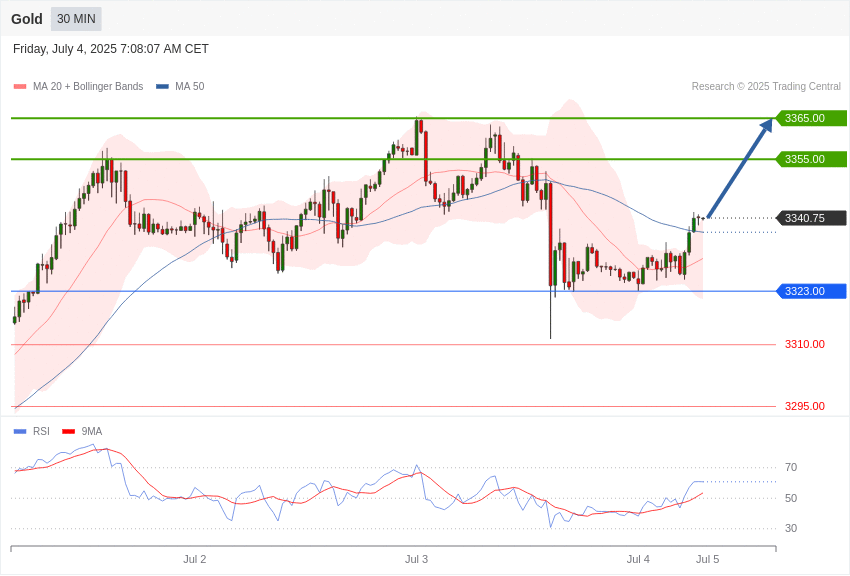Viewport: 850px width, 576px height.
Task: Click the Jul 5 date axis label
Action: (707, 559)
